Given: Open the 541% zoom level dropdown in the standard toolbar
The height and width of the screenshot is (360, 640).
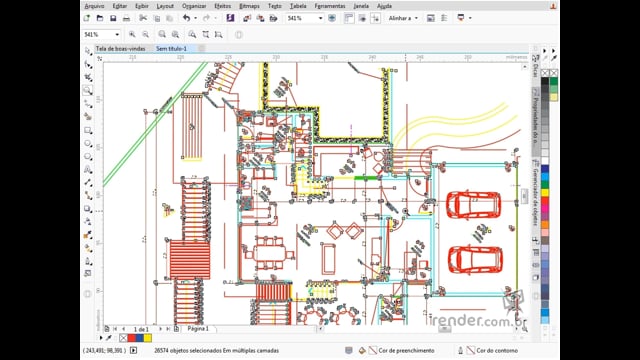Looking at the screenshot, I should coord(320,18).
